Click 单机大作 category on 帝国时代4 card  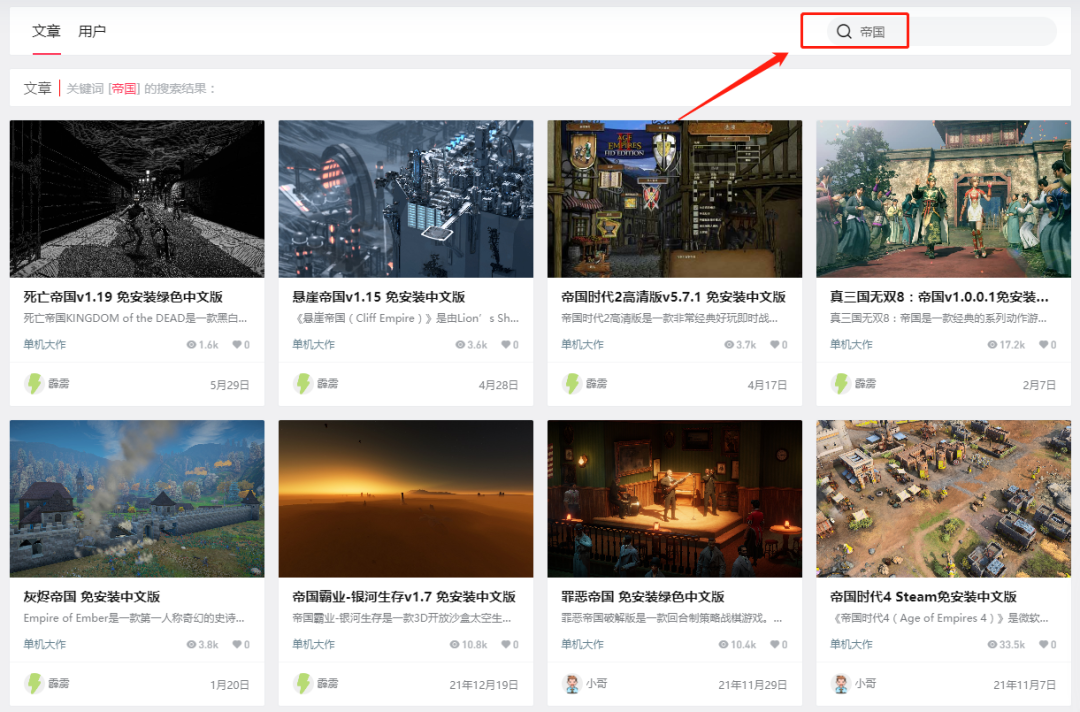pyautogui.click(x=851, y=644)
